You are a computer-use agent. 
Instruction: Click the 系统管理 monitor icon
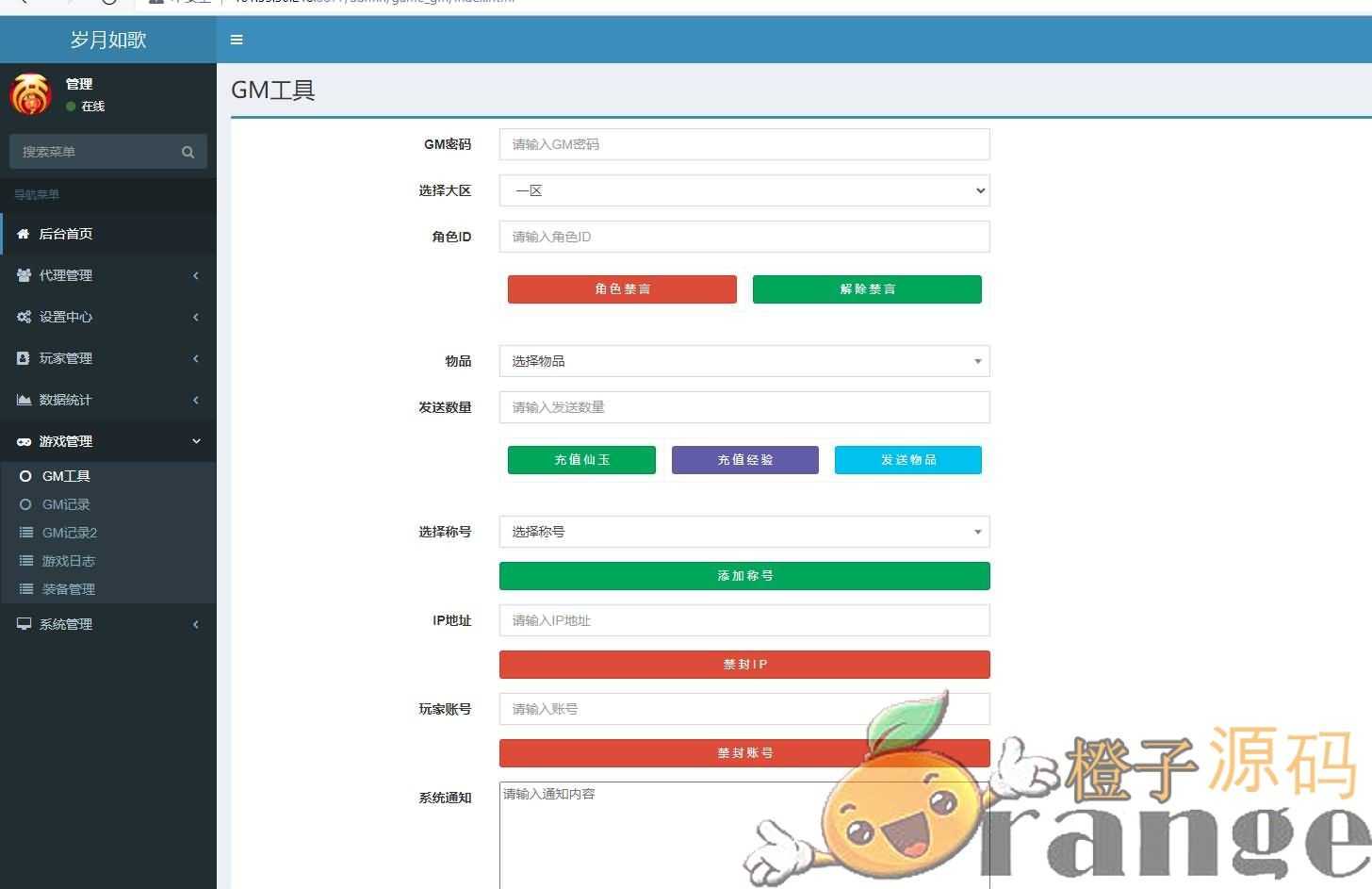pyautogui.click(x=24, y=624)
